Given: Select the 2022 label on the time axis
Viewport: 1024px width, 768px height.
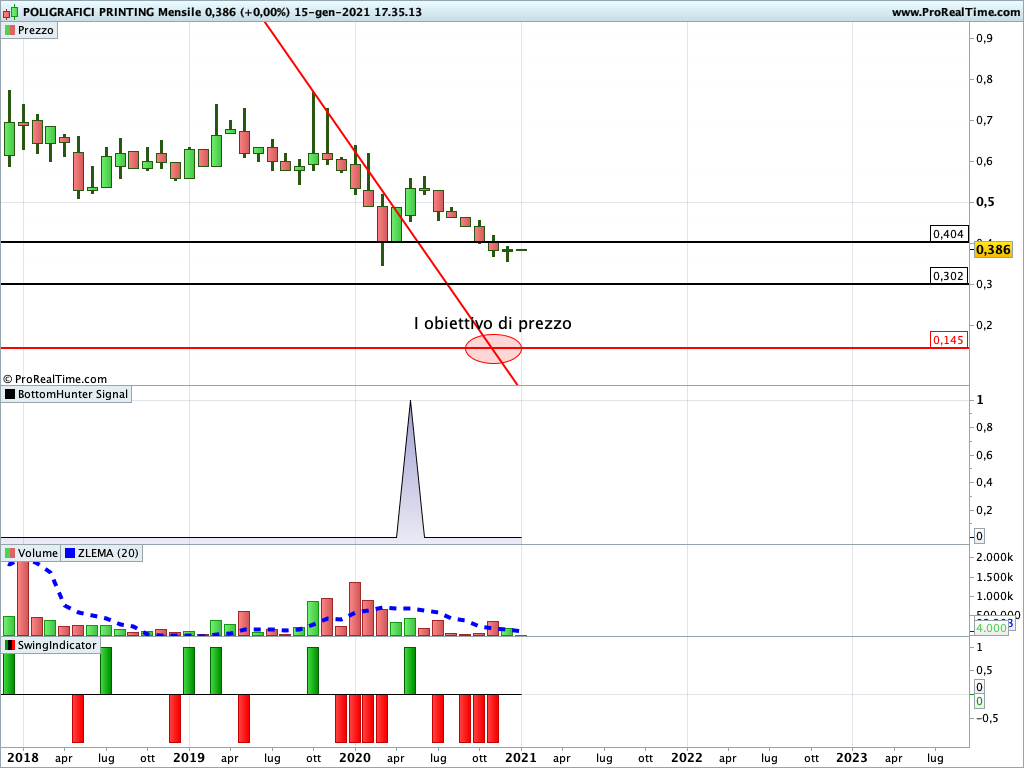Looking at the screenshot, I should click(x=687, y=758).
